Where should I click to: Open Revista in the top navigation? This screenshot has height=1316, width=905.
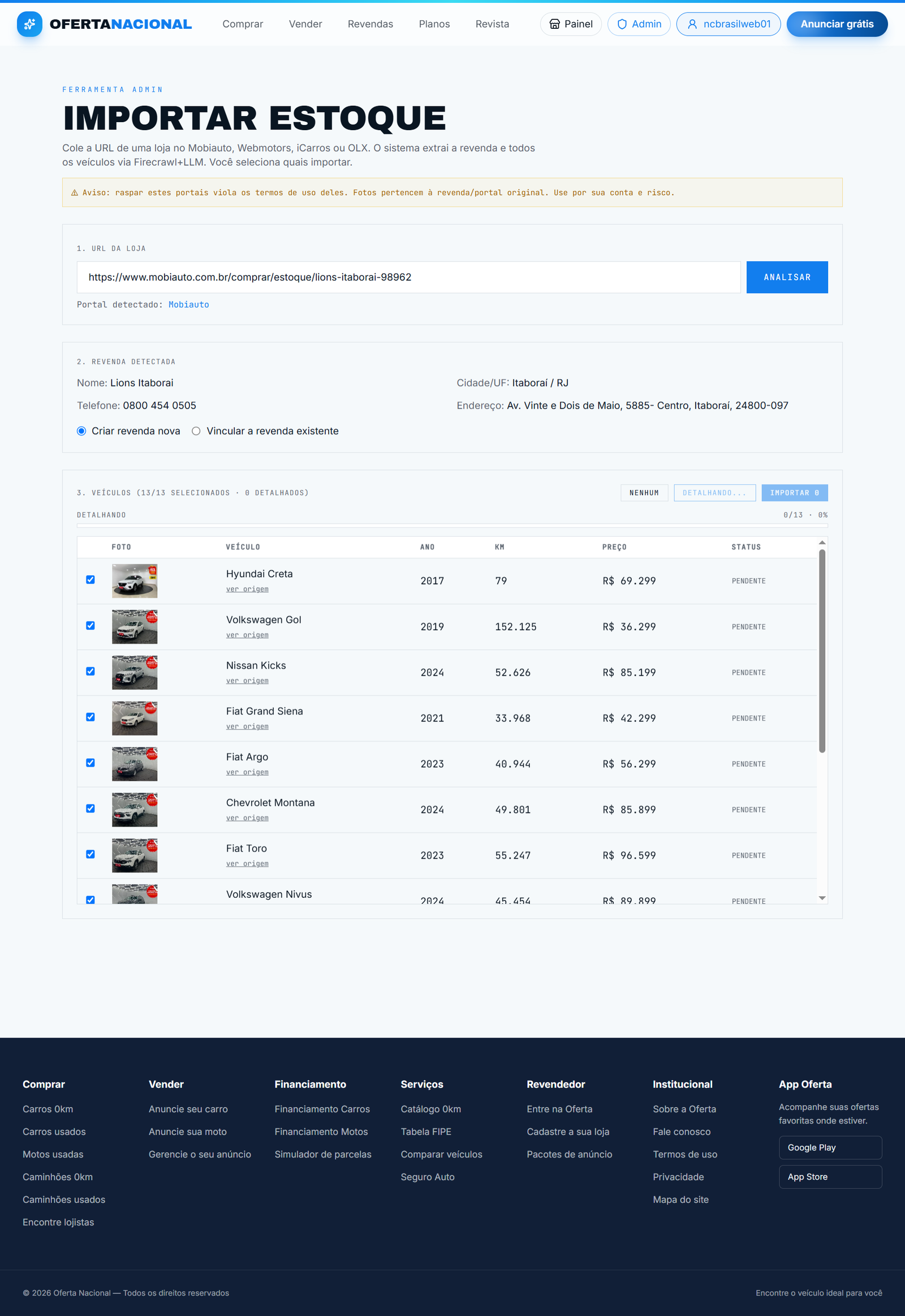tap(492, 24)
